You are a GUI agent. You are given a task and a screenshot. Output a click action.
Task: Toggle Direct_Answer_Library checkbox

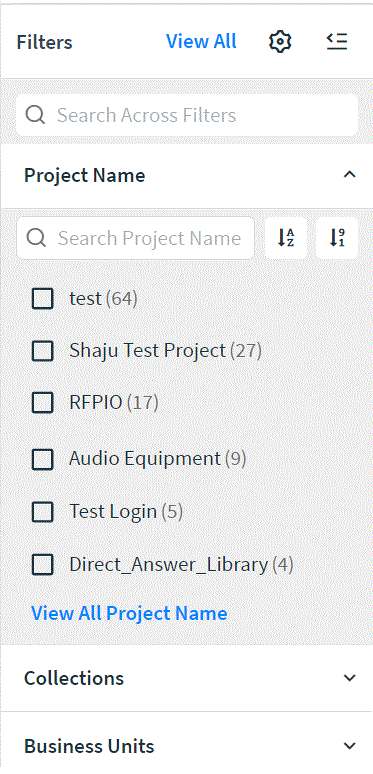click(x=42, y=564)
